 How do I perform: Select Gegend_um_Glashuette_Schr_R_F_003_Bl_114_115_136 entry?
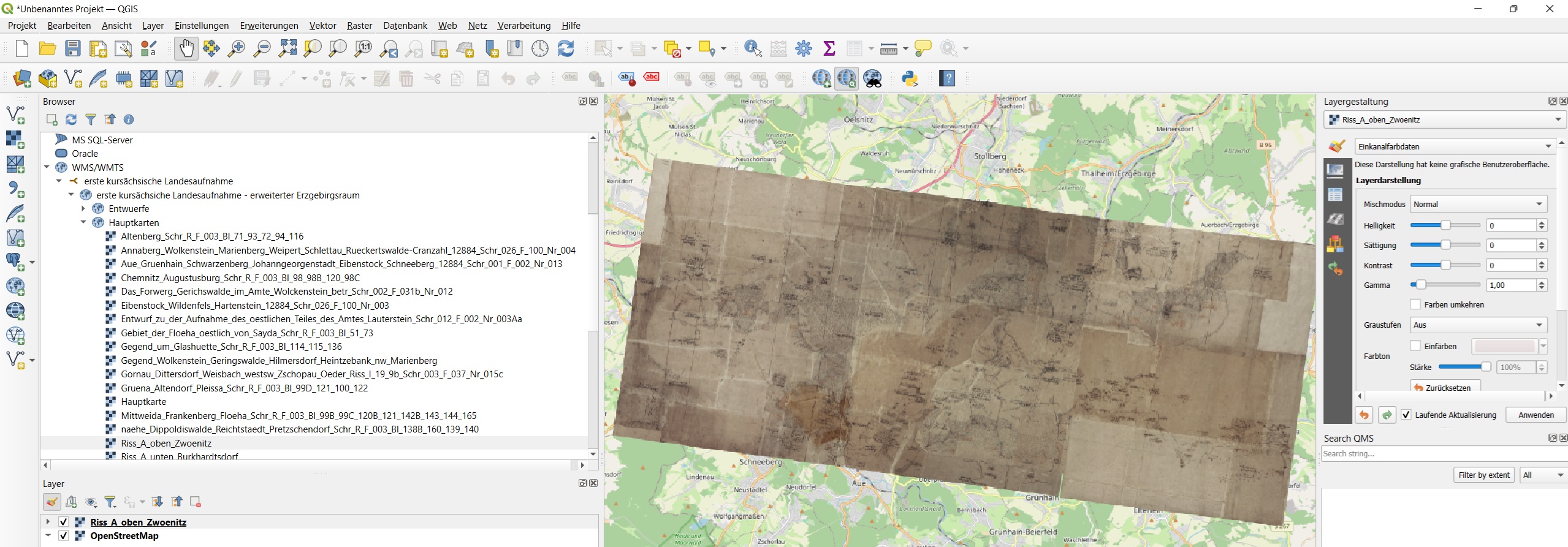click(231, 347)
